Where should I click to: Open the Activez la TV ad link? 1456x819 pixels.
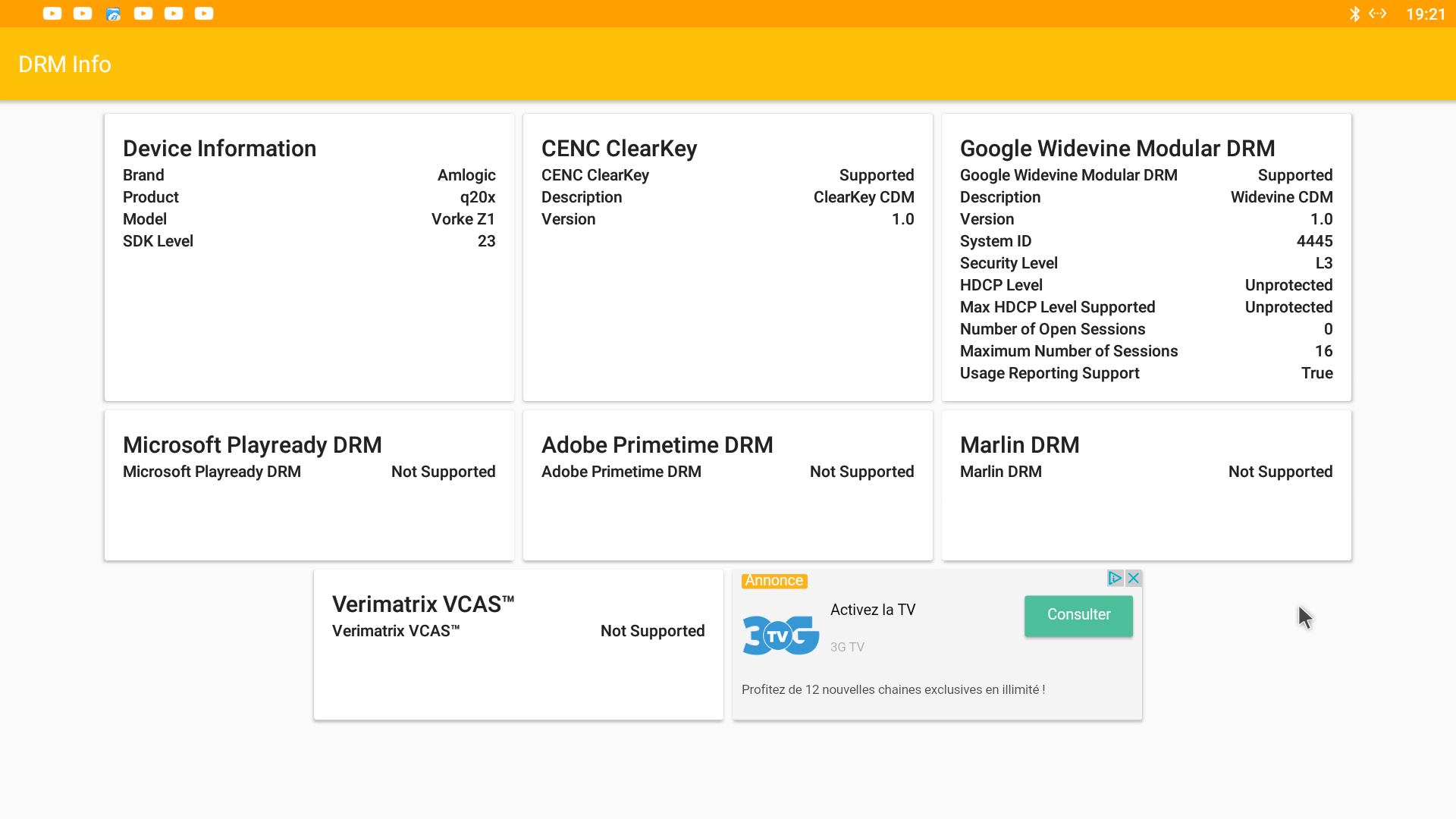(x=873, y=610)
